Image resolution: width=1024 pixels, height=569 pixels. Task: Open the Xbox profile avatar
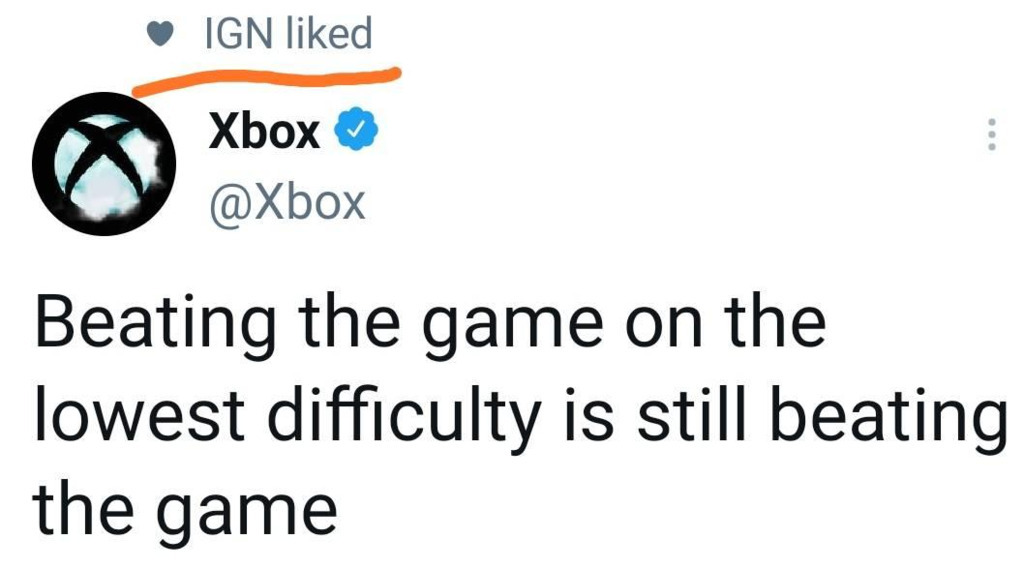point(104,161)
